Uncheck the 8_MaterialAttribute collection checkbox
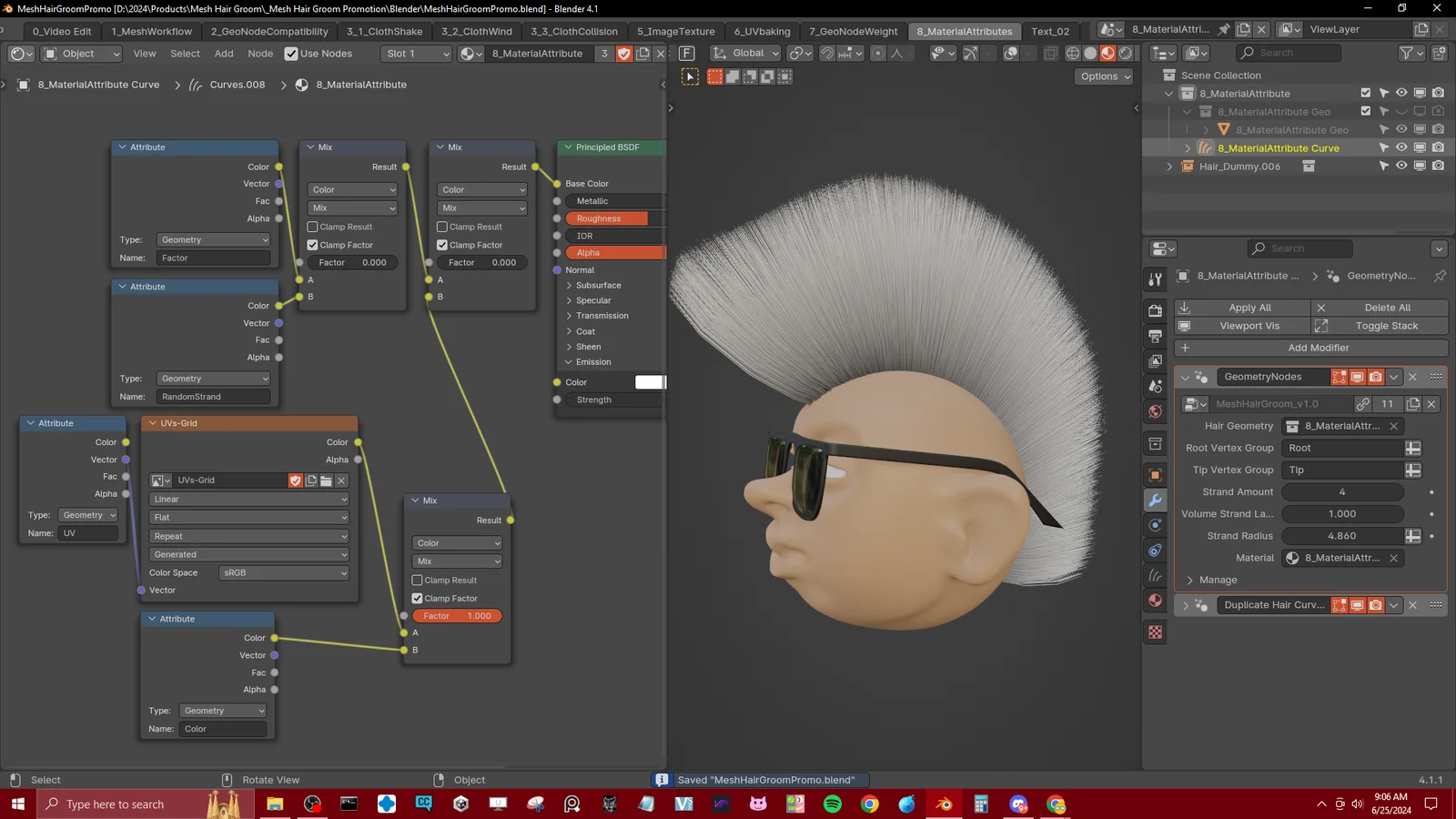Image resolution: width=1456 pixels, height=819 pixels. [x=1366, y=92]
